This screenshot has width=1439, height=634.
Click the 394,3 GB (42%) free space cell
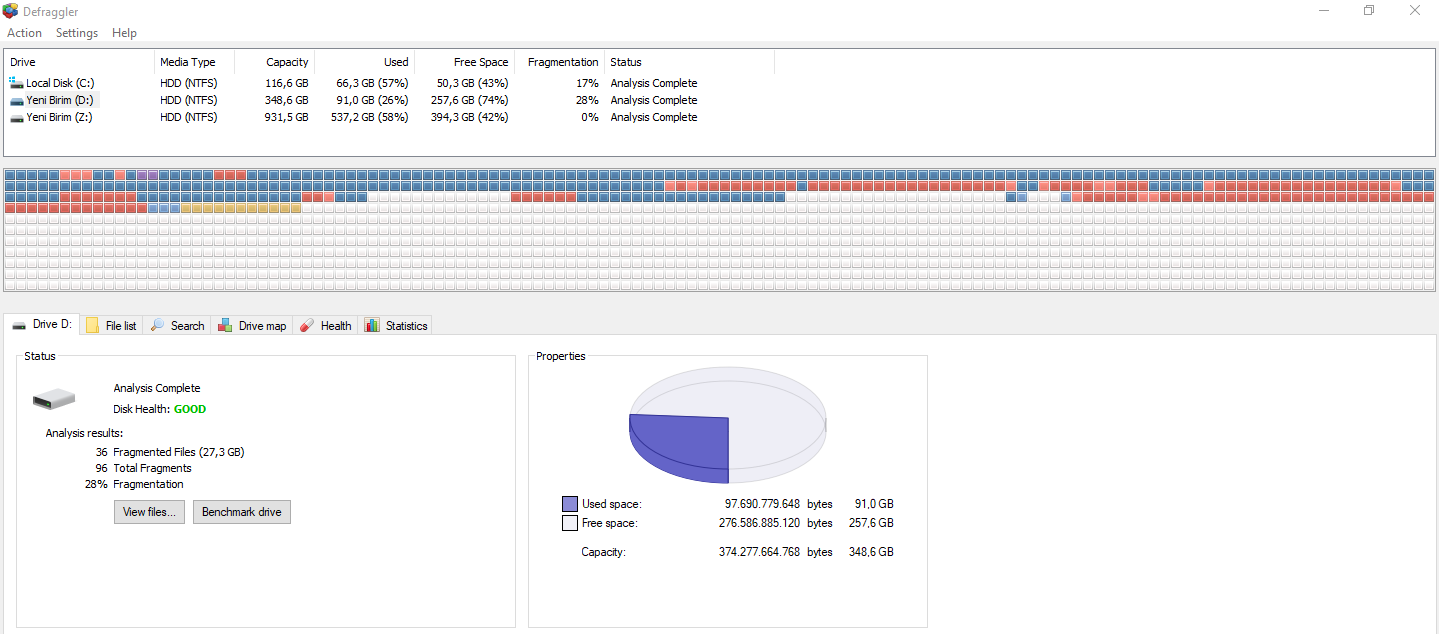[x=469, y=117]
